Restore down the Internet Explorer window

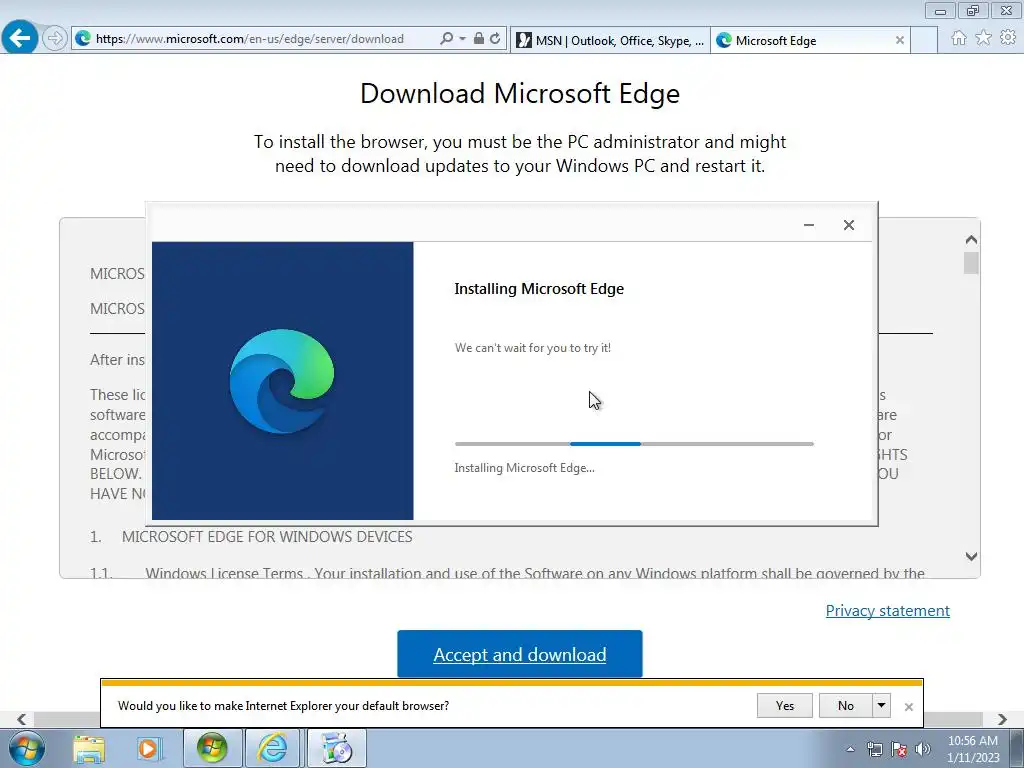coord(973,10)
